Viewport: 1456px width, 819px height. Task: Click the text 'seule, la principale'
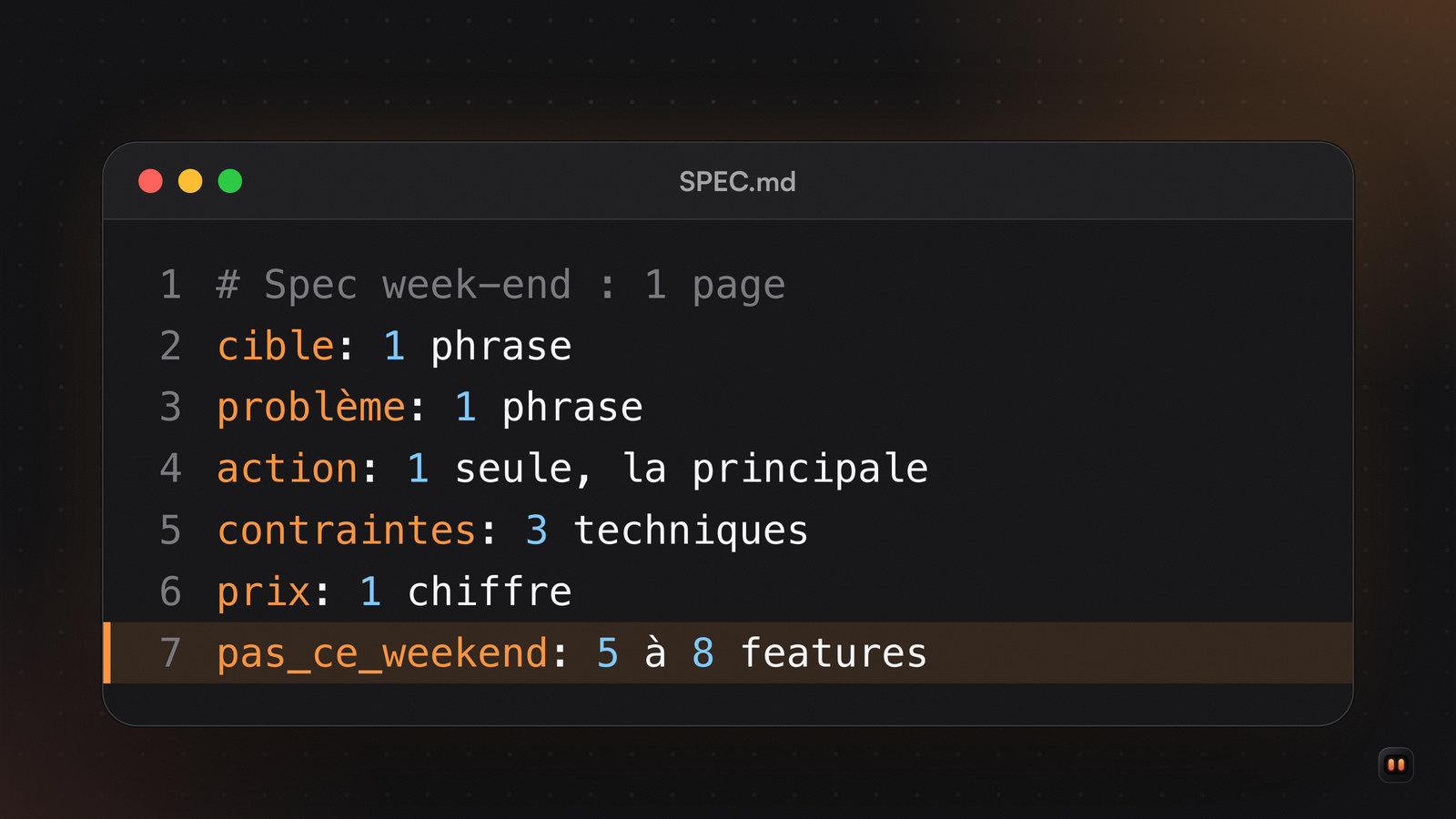click(692, 469)
